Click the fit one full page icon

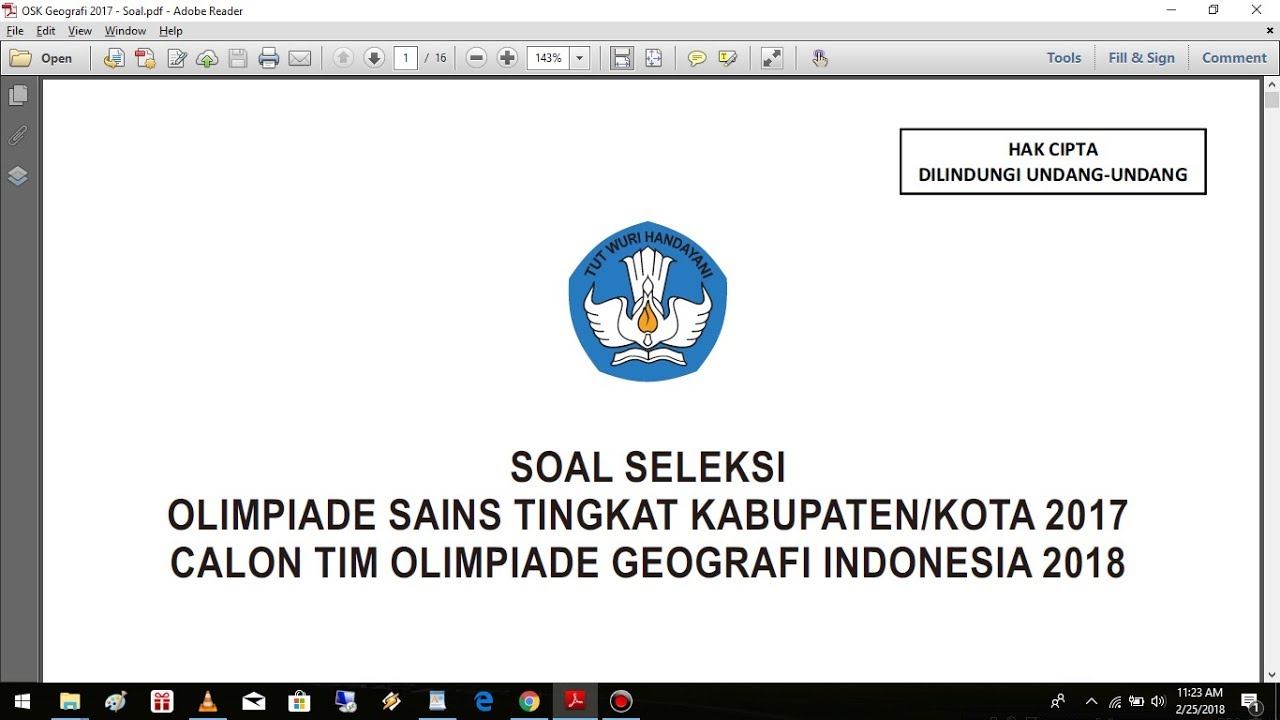tap(653, 58)
